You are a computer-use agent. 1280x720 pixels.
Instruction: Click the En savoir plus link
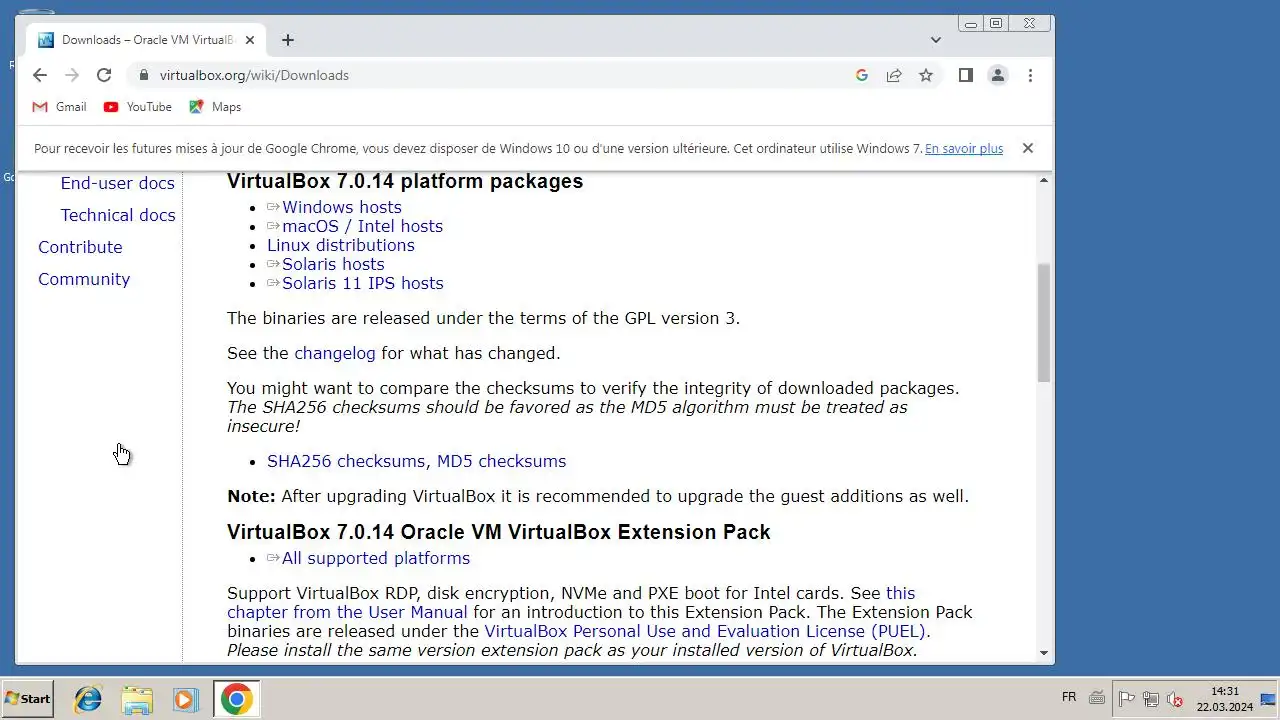tap(964, 148)
